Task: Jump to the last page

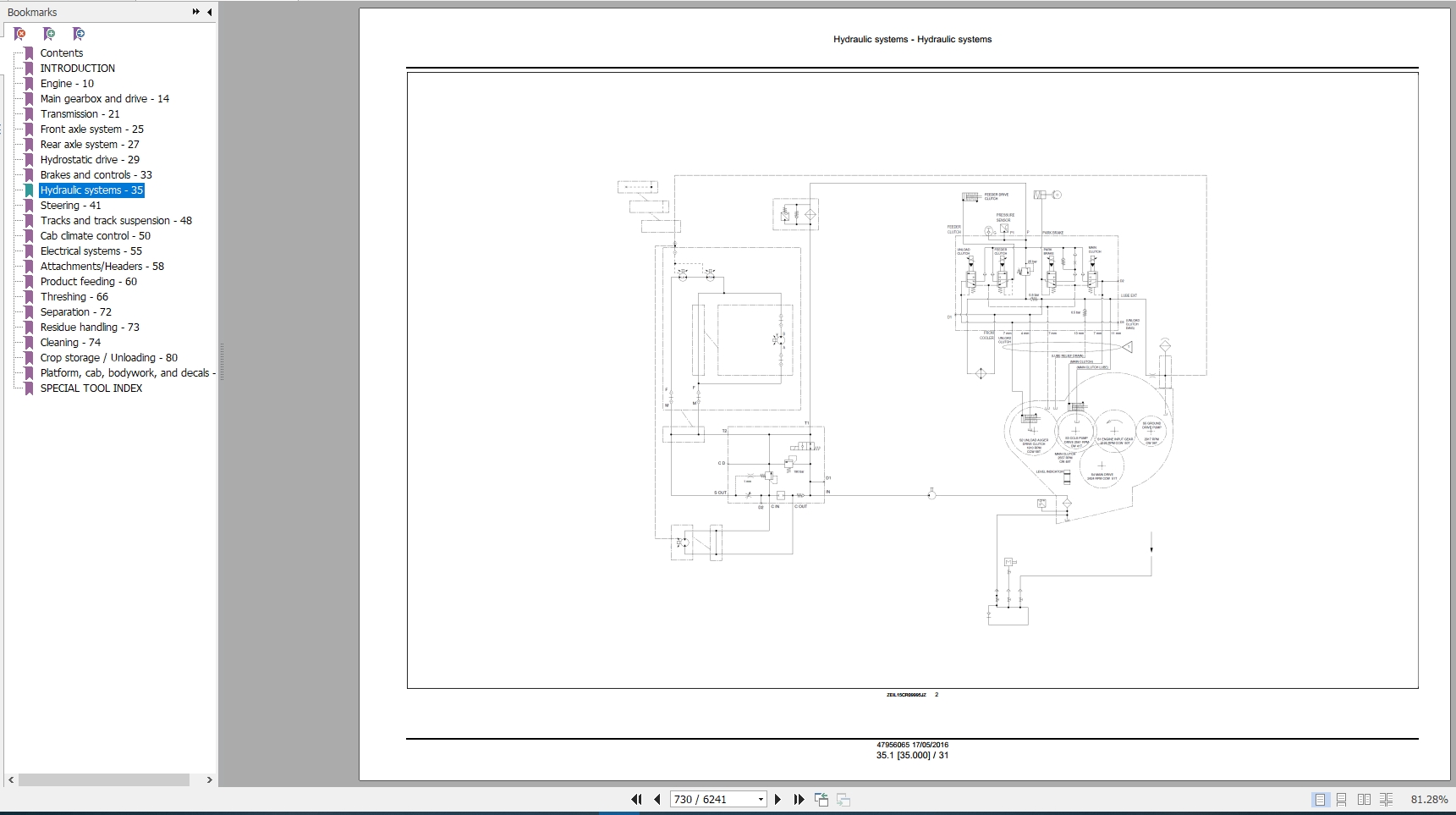Action: [x=799, y=799]
